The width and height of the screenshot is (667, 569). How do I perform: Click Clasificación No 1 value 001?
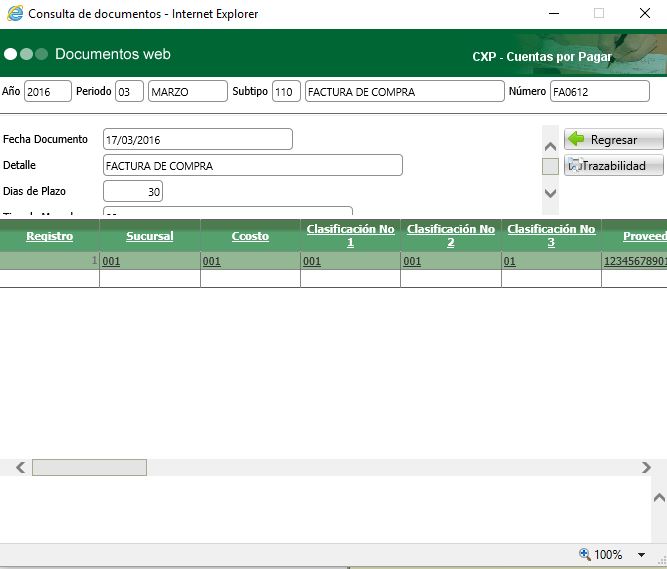(x=312, y=261)
